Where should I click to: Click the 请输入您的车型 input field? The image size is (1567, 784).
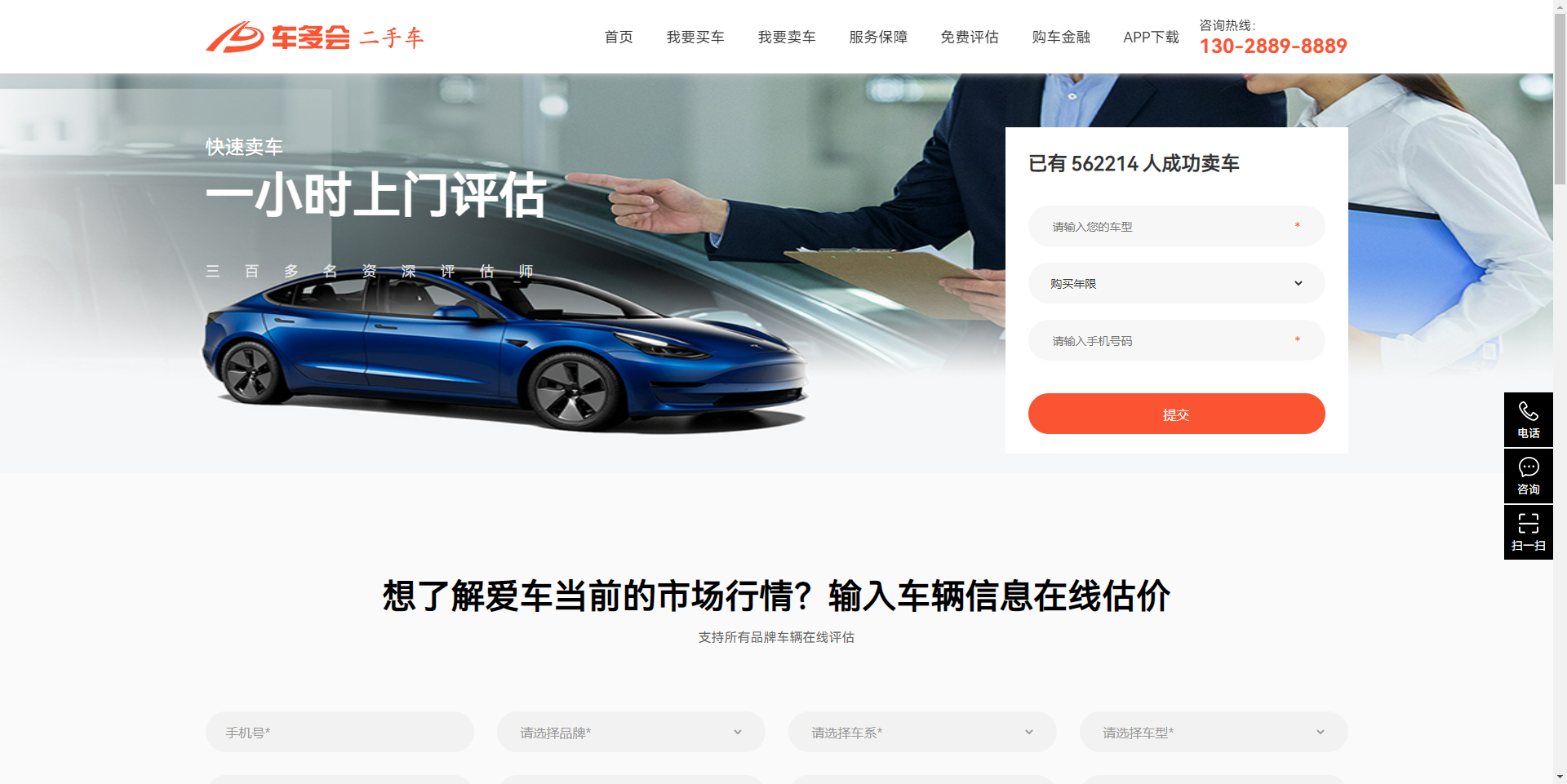(x=1176, y=226)
